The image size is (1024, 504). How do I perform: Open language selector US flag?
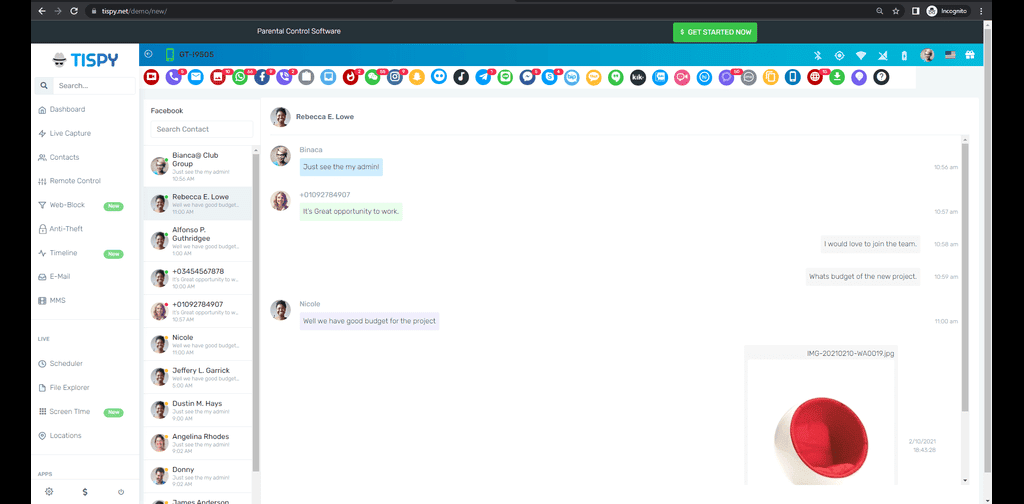[950, 55]
